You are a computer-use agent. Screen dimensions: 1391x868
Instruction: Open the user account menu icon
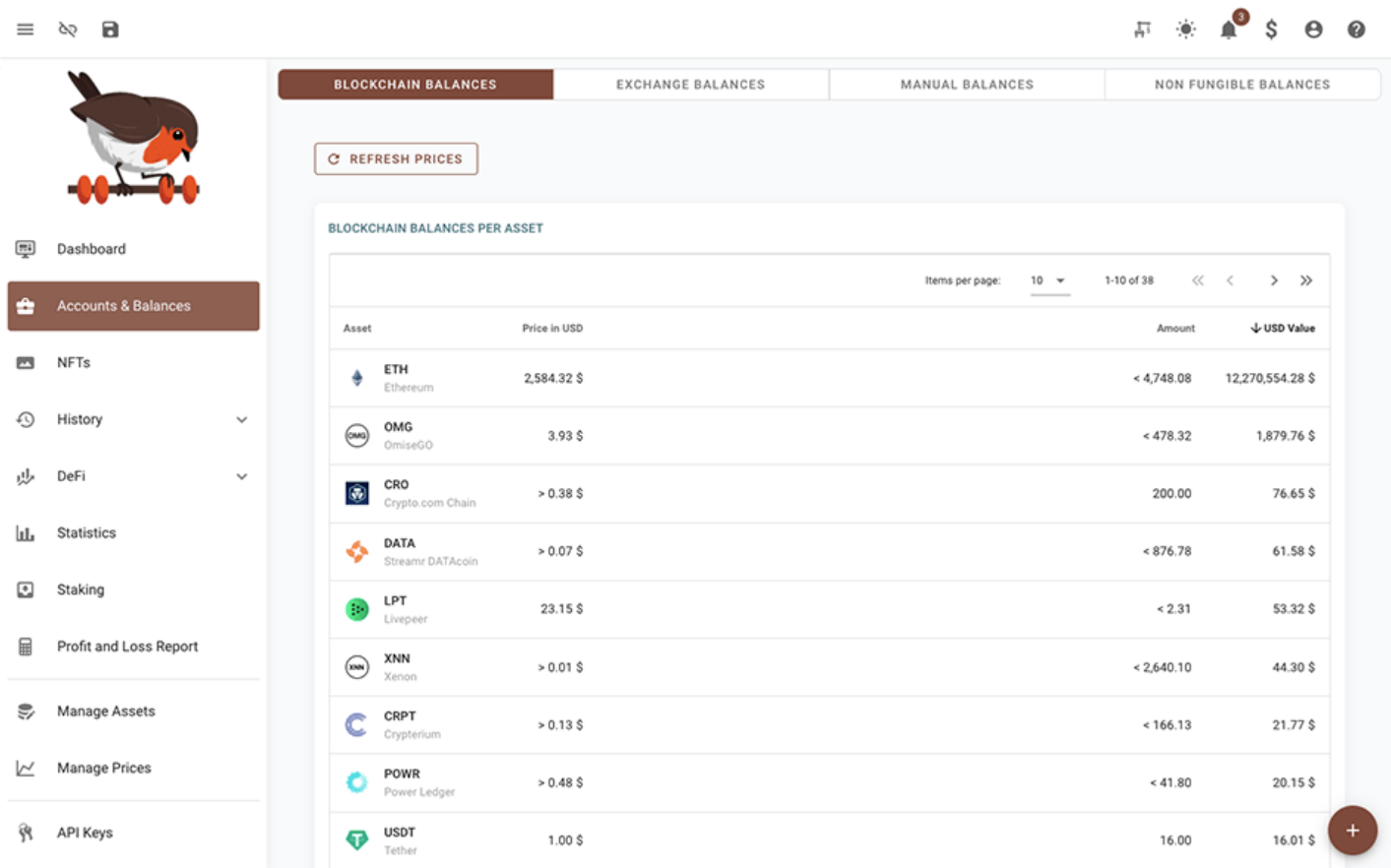point(1313,30)
